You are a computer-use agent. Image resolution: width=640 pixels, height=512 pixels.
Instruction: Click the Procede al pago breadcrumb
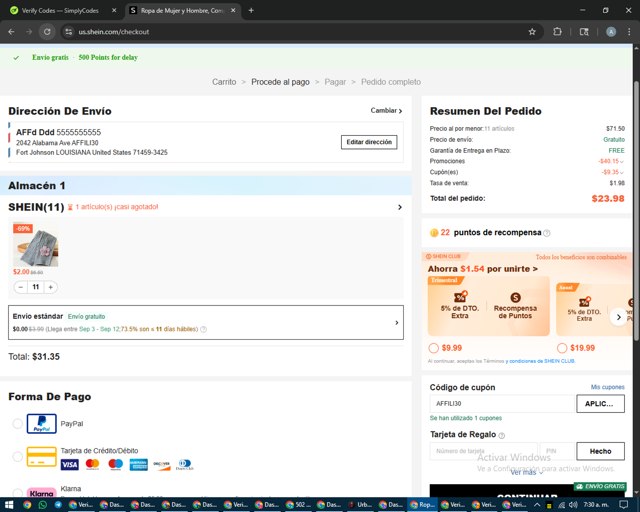[x=280, y=82]
